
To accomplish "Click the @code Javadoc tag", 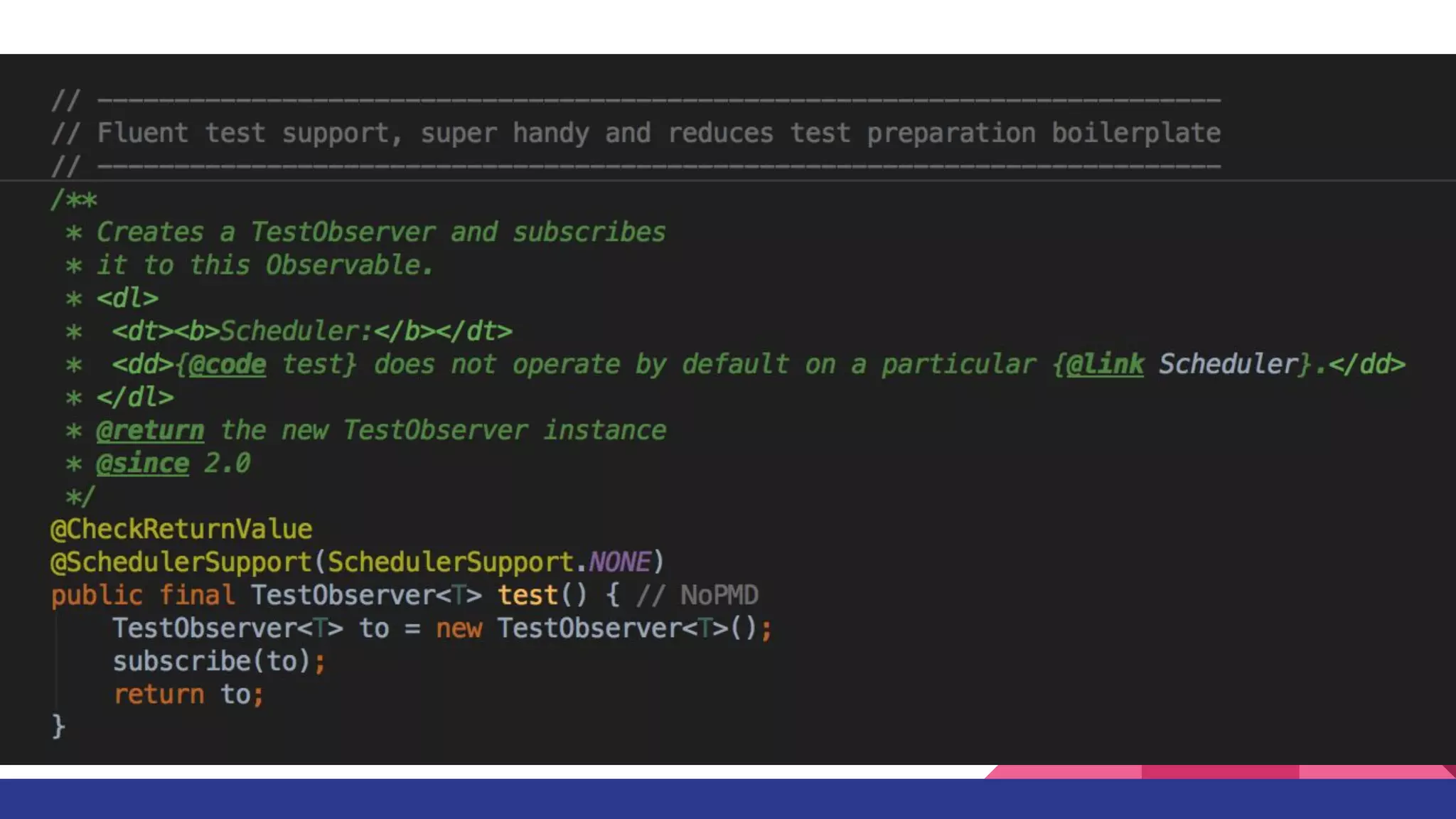I will pyautogui.click(x=227, y=364).
